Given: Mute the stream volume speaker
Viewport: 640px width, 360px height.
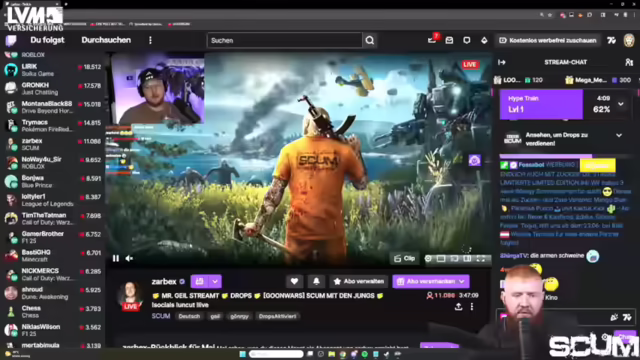Looking at the screenshot, I should (129, 258).
